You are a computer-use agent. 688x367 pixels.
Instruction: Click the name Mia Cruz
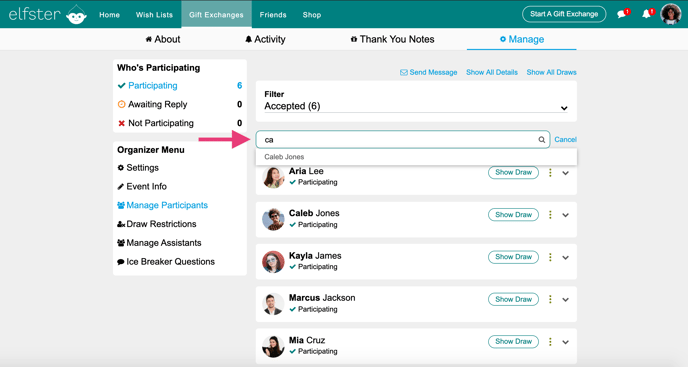pos(307,340)
